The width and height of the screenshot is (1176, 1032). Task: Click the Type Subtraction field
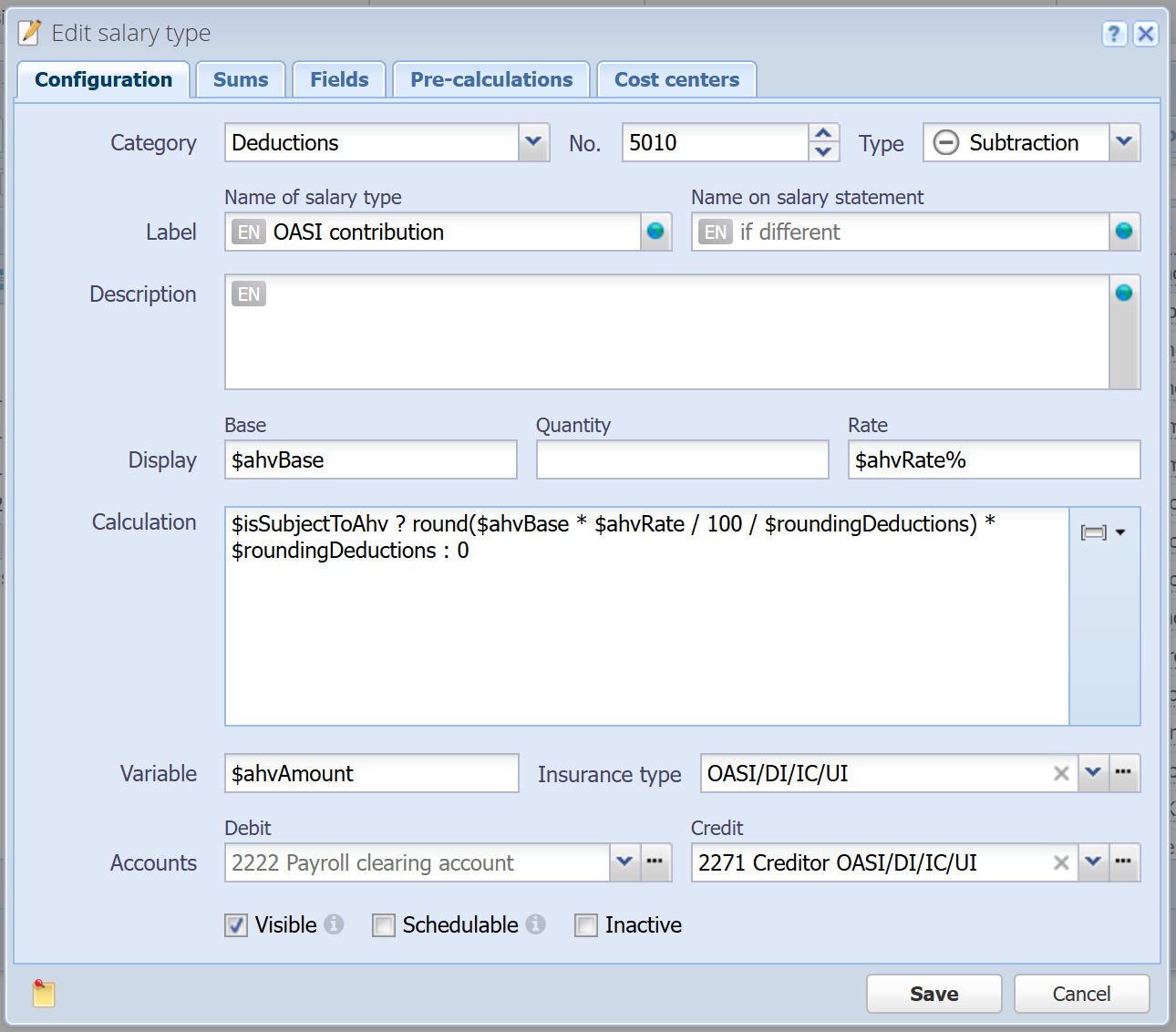[1016, 142]
